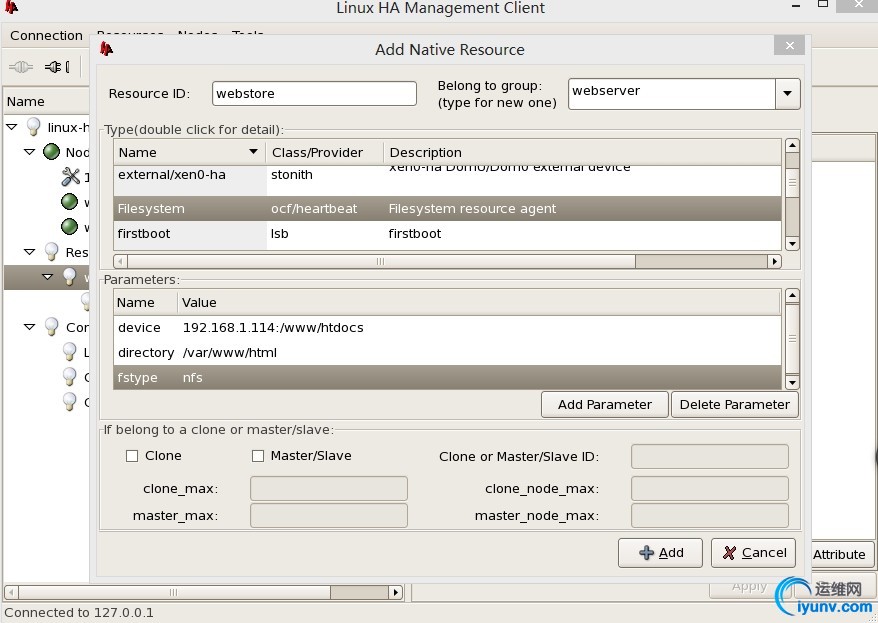
Task: Click the connect plug icon in the main toolbar
Action: [21, 67]
